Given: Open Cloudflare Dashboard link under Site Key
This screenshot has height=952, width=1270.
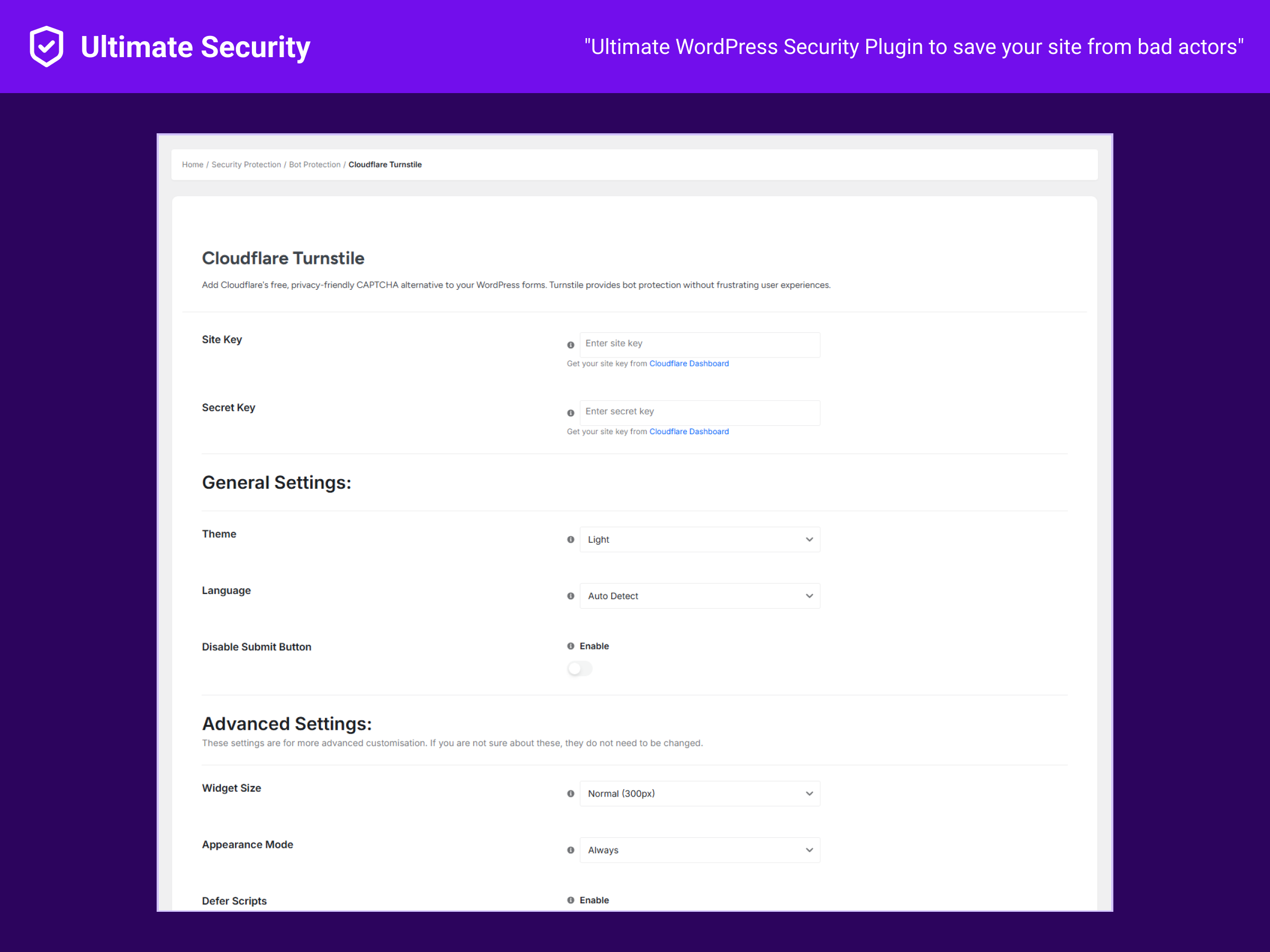Looking at the screenshot, I should (689, 363).
